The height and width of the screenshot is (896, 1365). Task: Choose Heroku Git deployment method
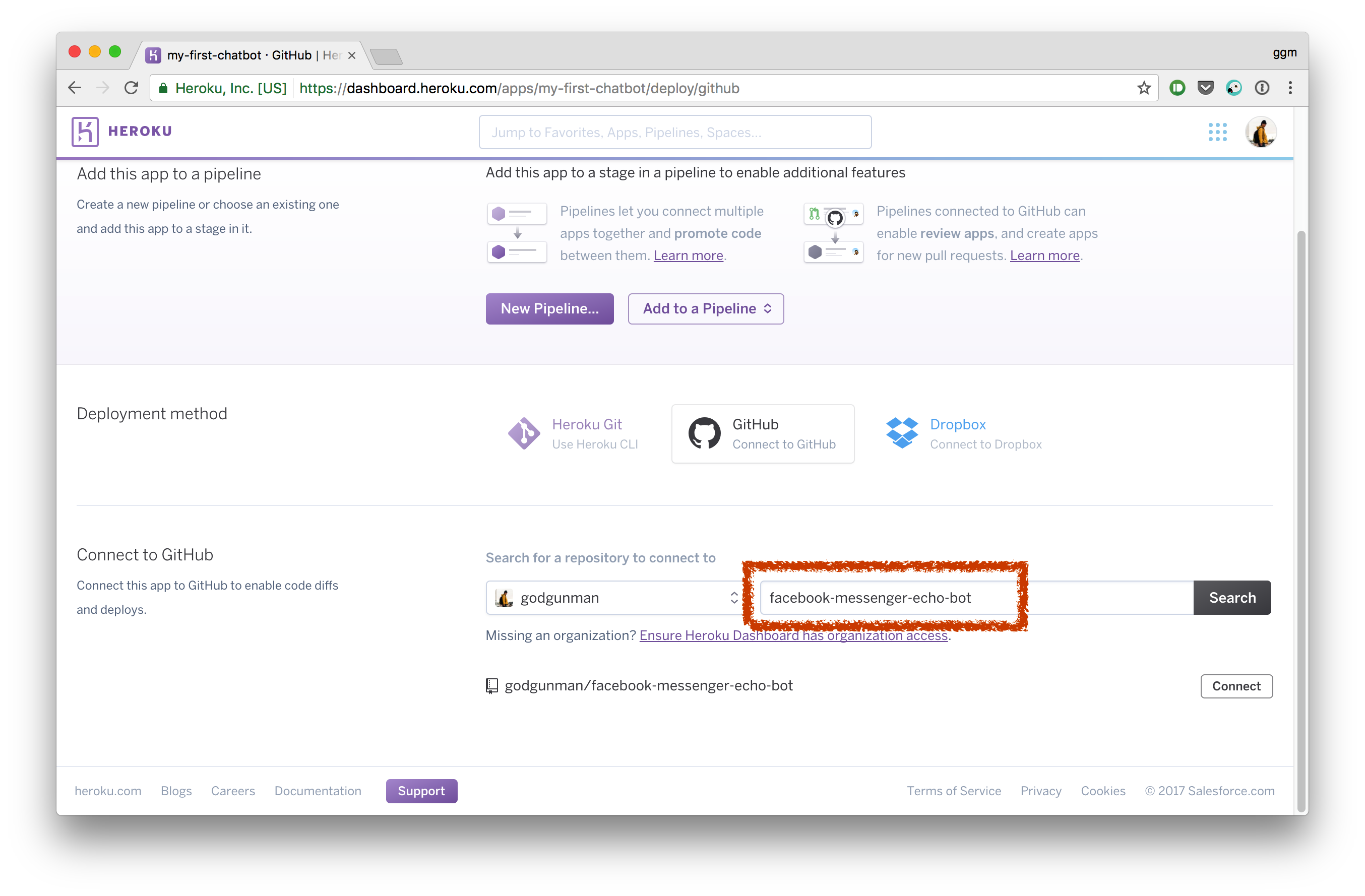coord(573,433)
